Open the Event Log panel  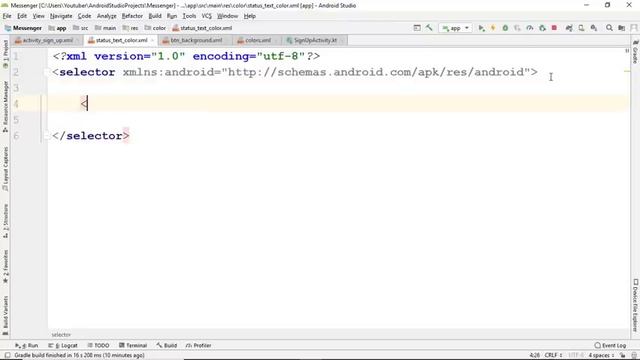[x=610, y=345]
